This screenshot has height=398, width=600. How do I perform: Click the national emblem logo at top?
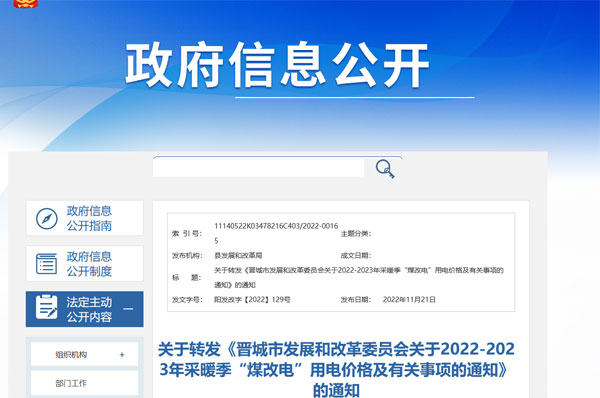(x=26, y=4)
